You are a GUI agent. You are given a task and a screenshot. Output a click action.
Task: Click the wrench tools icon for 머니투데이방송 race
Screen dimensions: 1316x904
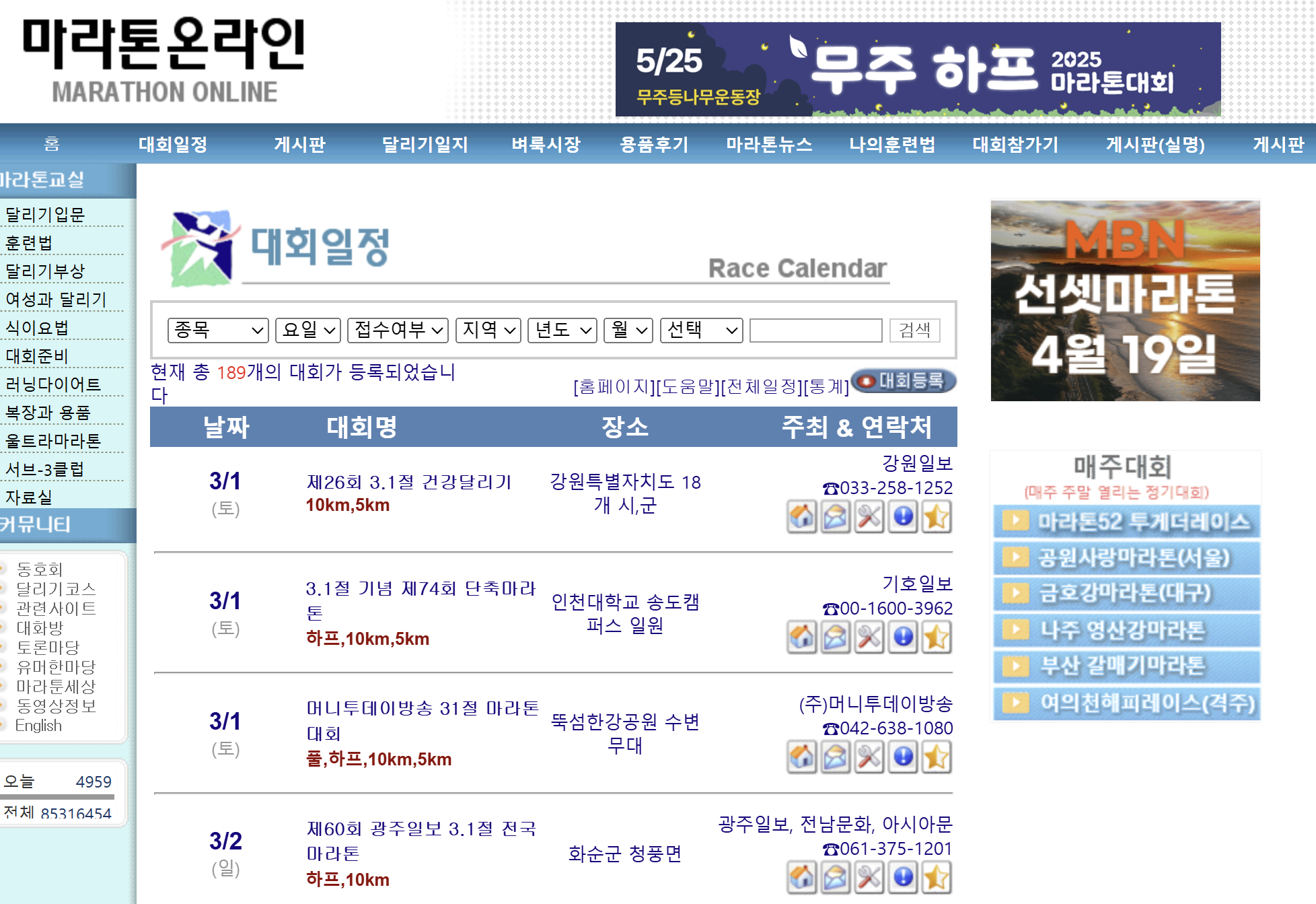click(x=869, y=757)
